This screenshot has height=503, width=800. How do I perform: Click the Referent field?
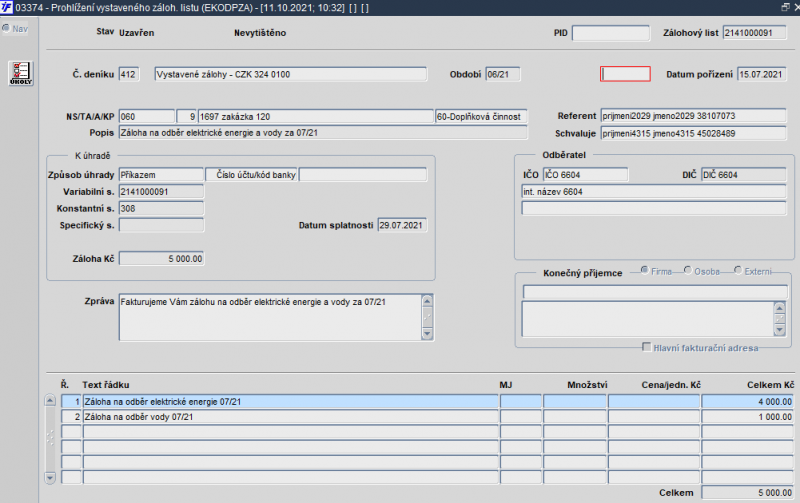[693, 116]
